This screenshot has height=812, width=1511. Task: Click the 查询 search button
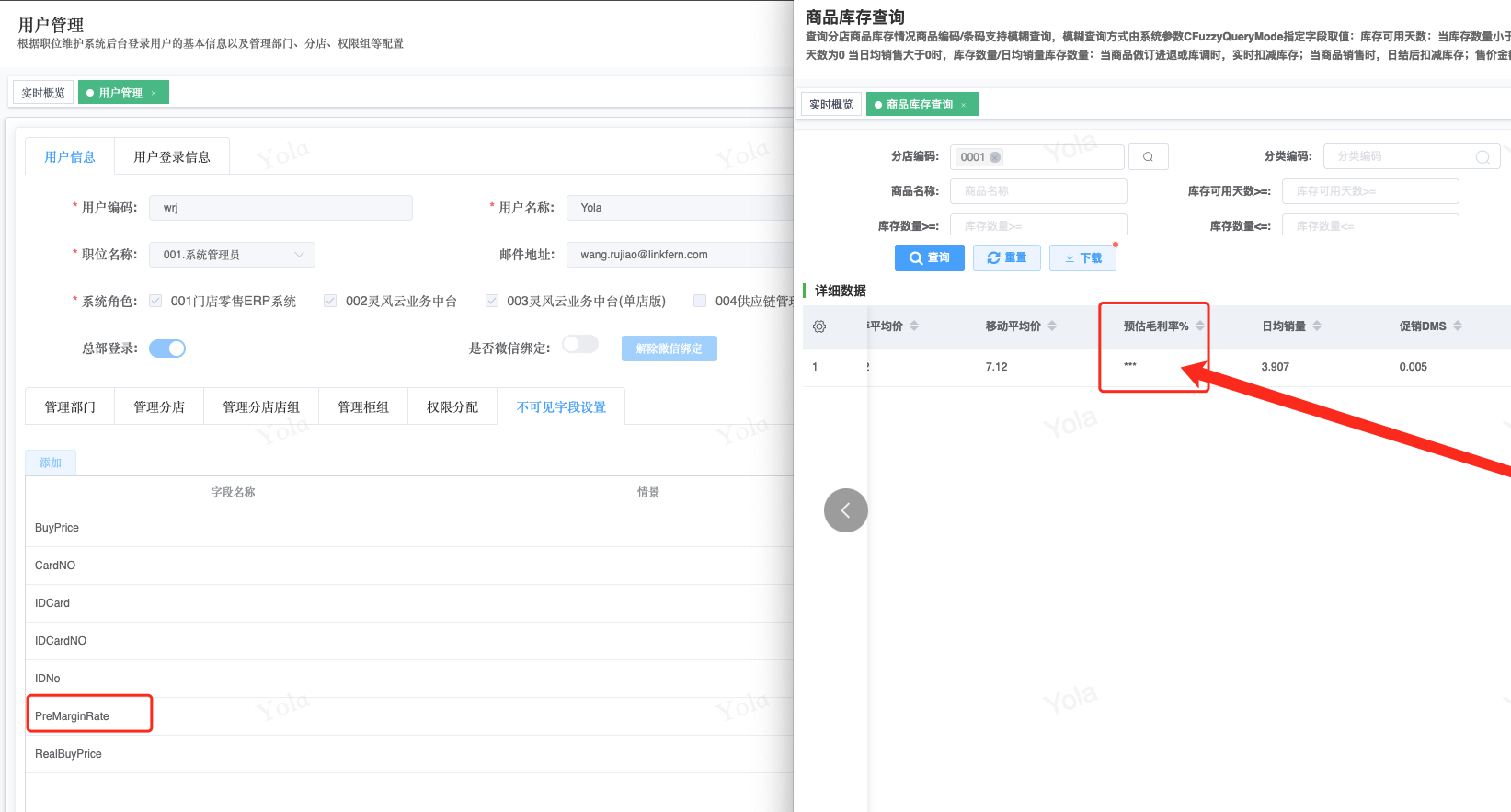pyautogui.click(x=930, y=258)
